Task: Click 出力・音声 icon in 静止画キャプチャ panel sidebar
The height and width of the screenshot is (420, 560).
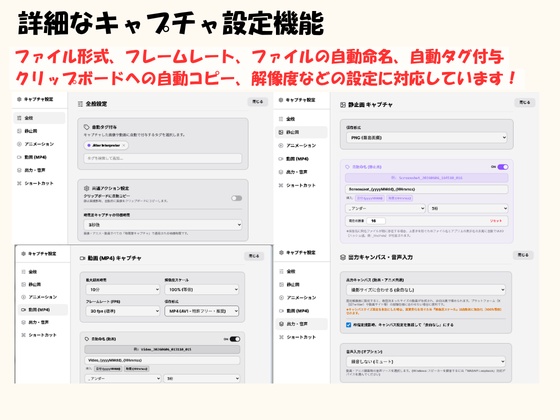Action: pos(281,172)
